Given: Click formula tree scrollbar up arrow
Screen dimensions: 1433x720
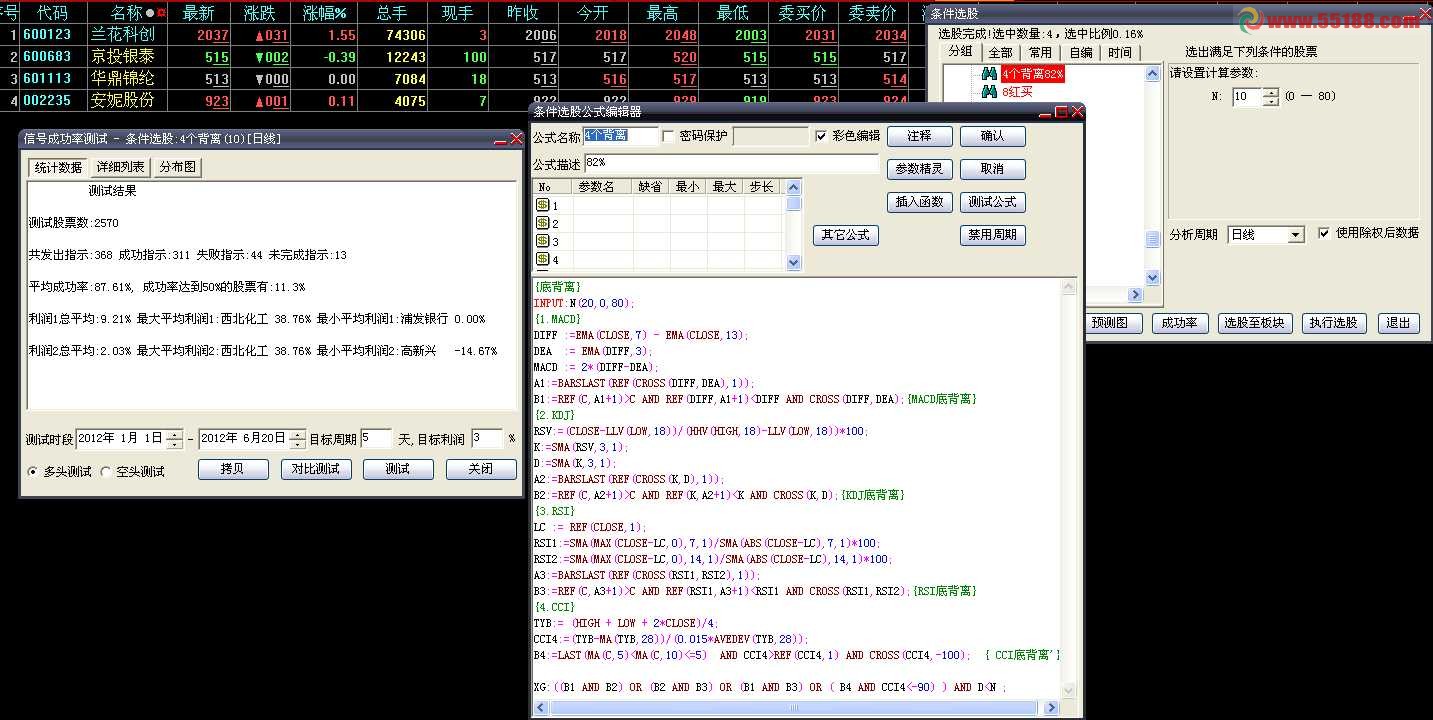Looking at the screenshot, I should point(1152,73).
